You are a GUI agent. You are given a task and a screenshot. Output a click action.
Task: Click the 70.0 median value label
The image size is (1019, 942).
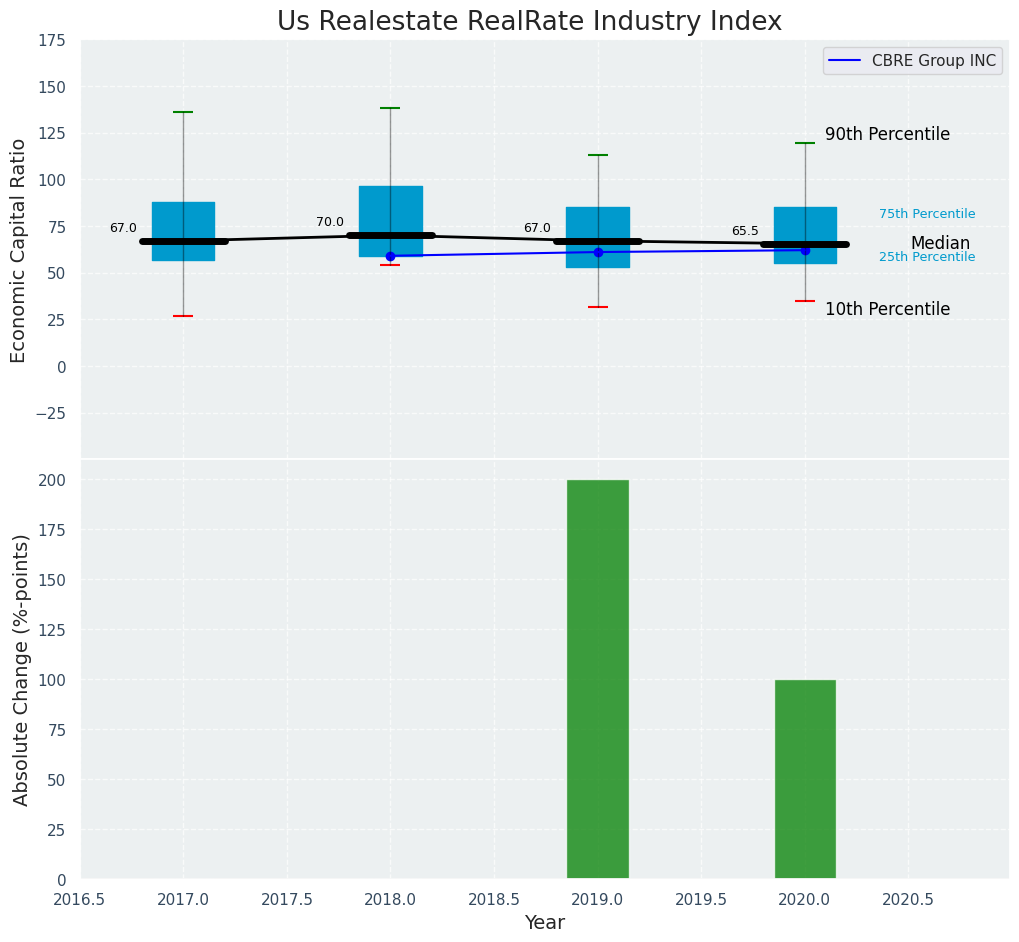[x=330, y=222]
